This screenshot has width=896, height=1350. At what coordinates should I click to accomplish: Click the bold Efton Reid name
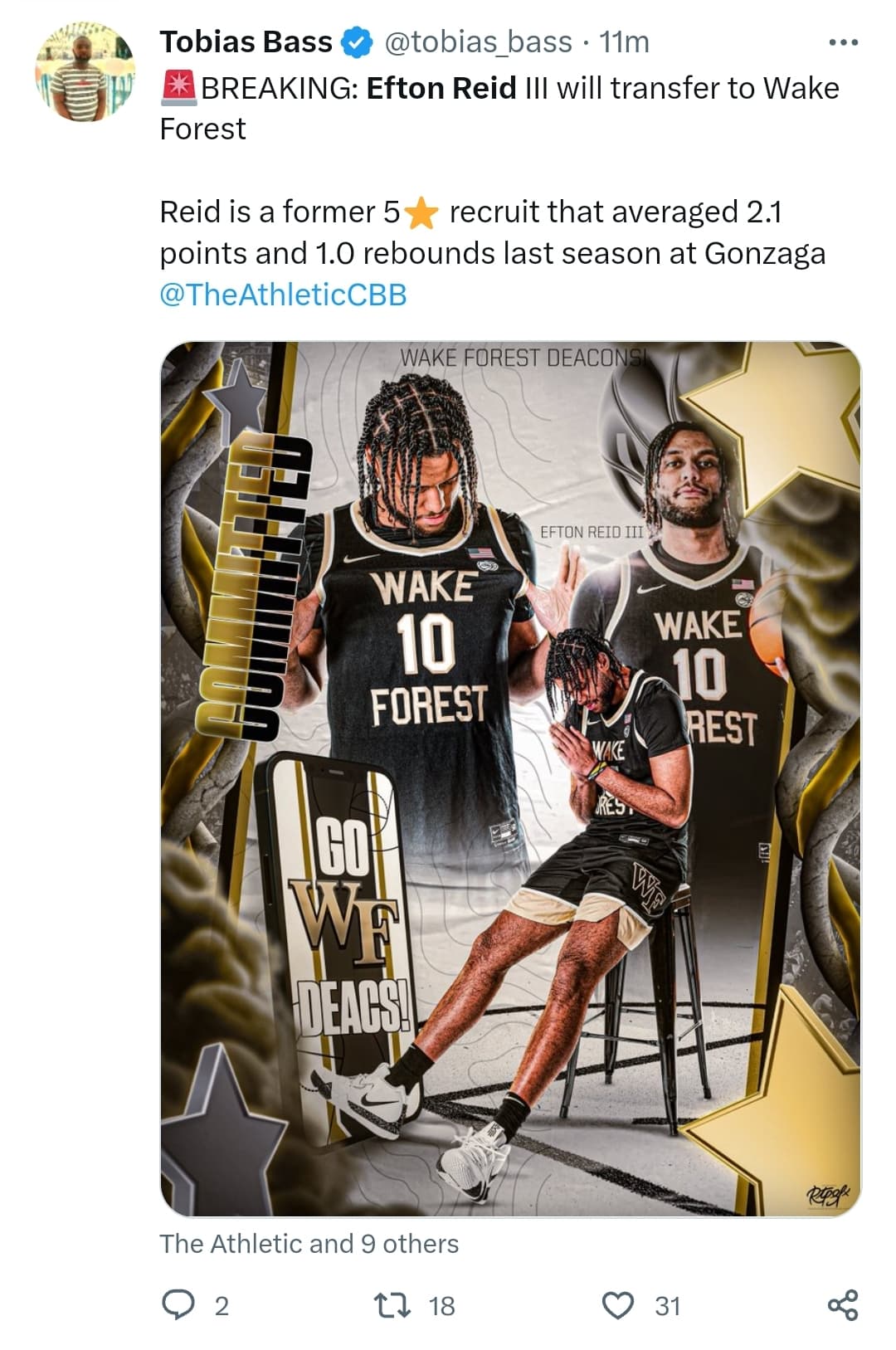(x=441, y=88)
